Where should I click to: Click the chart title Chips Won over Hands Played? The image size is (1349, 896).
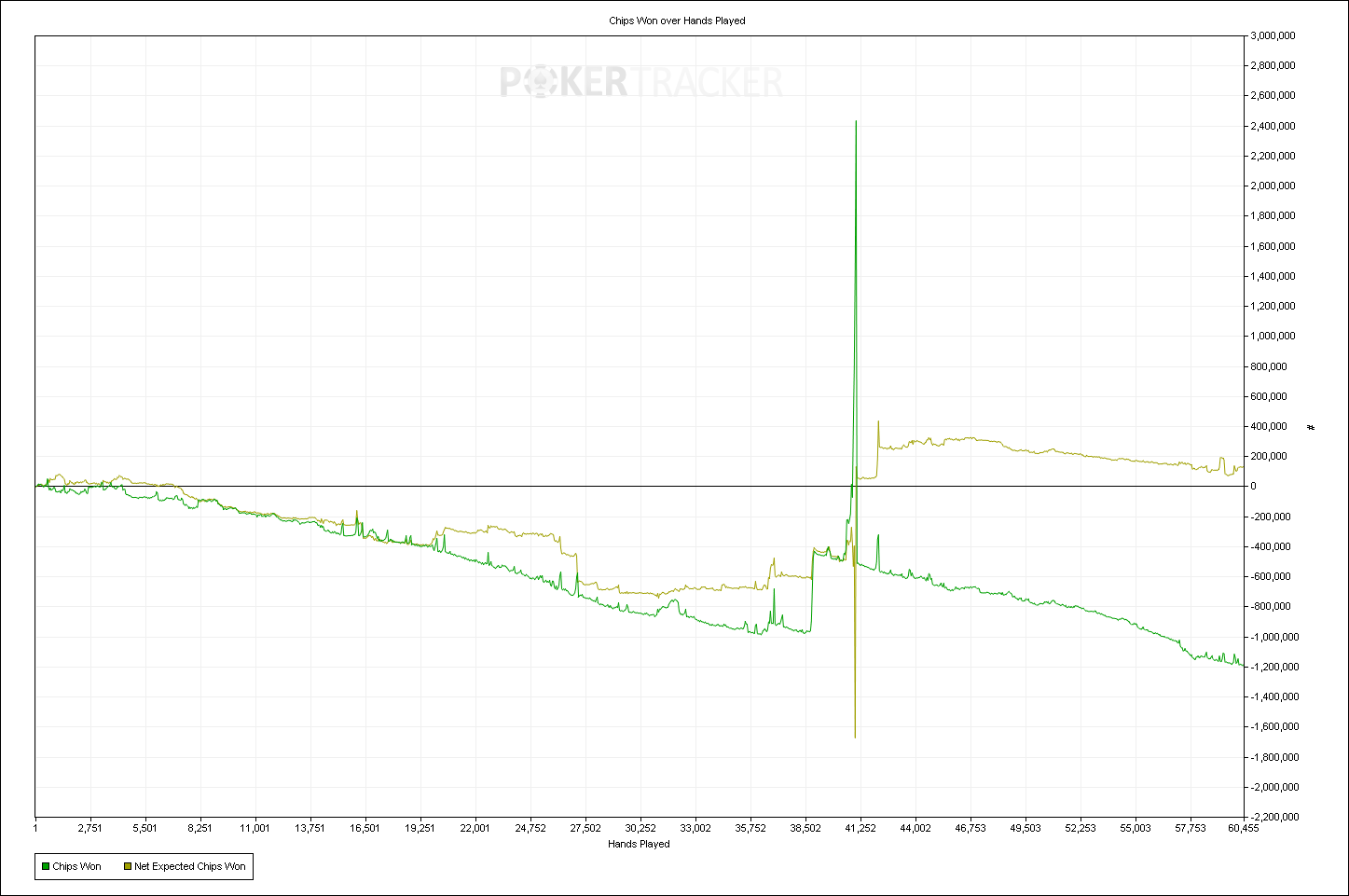coord(677,21)
